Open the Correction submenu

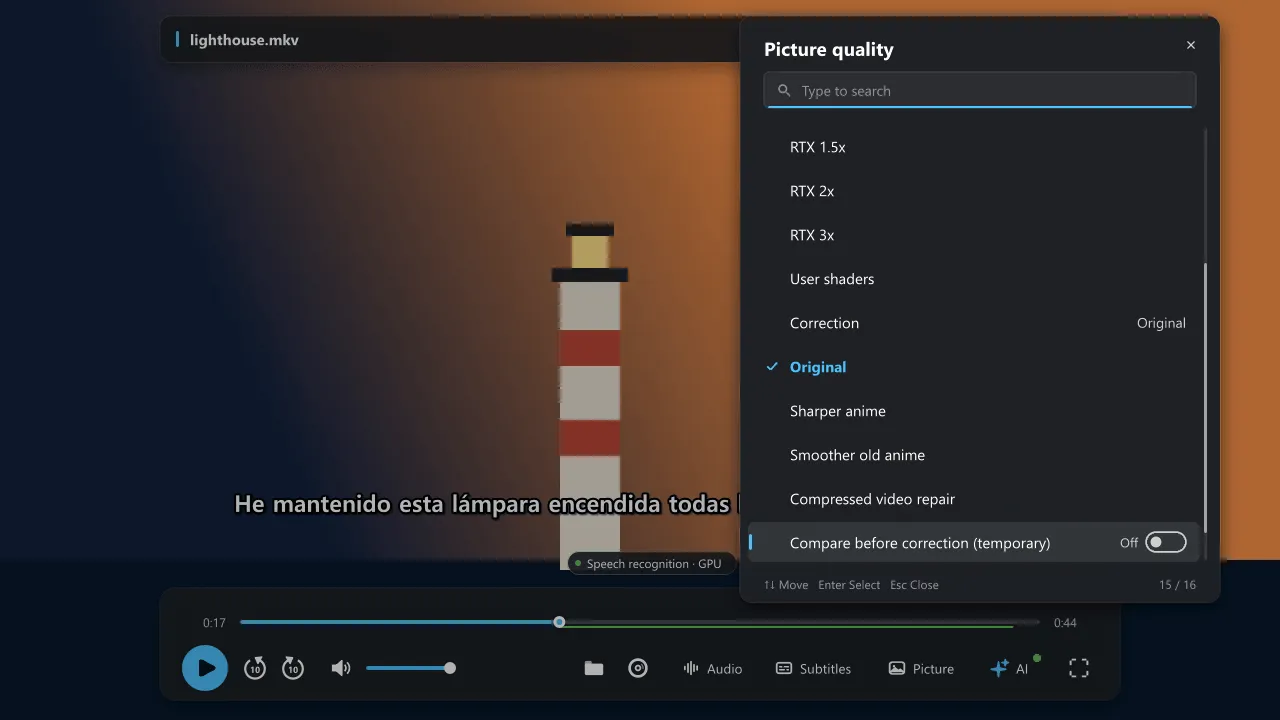coord(975,323)
